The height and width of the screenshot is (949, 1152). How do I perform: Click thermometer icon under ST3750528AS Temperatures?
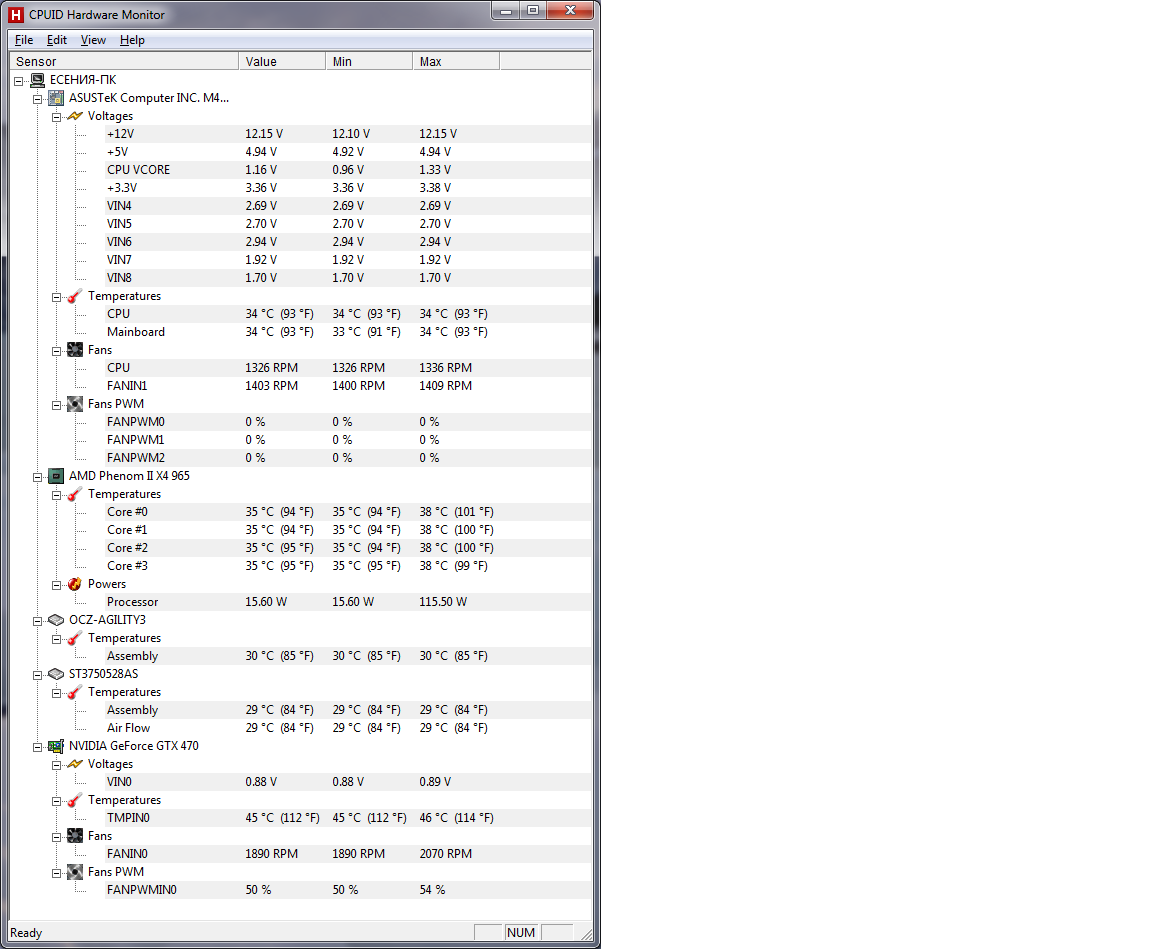pyautogui.click(x=75, y=692)
